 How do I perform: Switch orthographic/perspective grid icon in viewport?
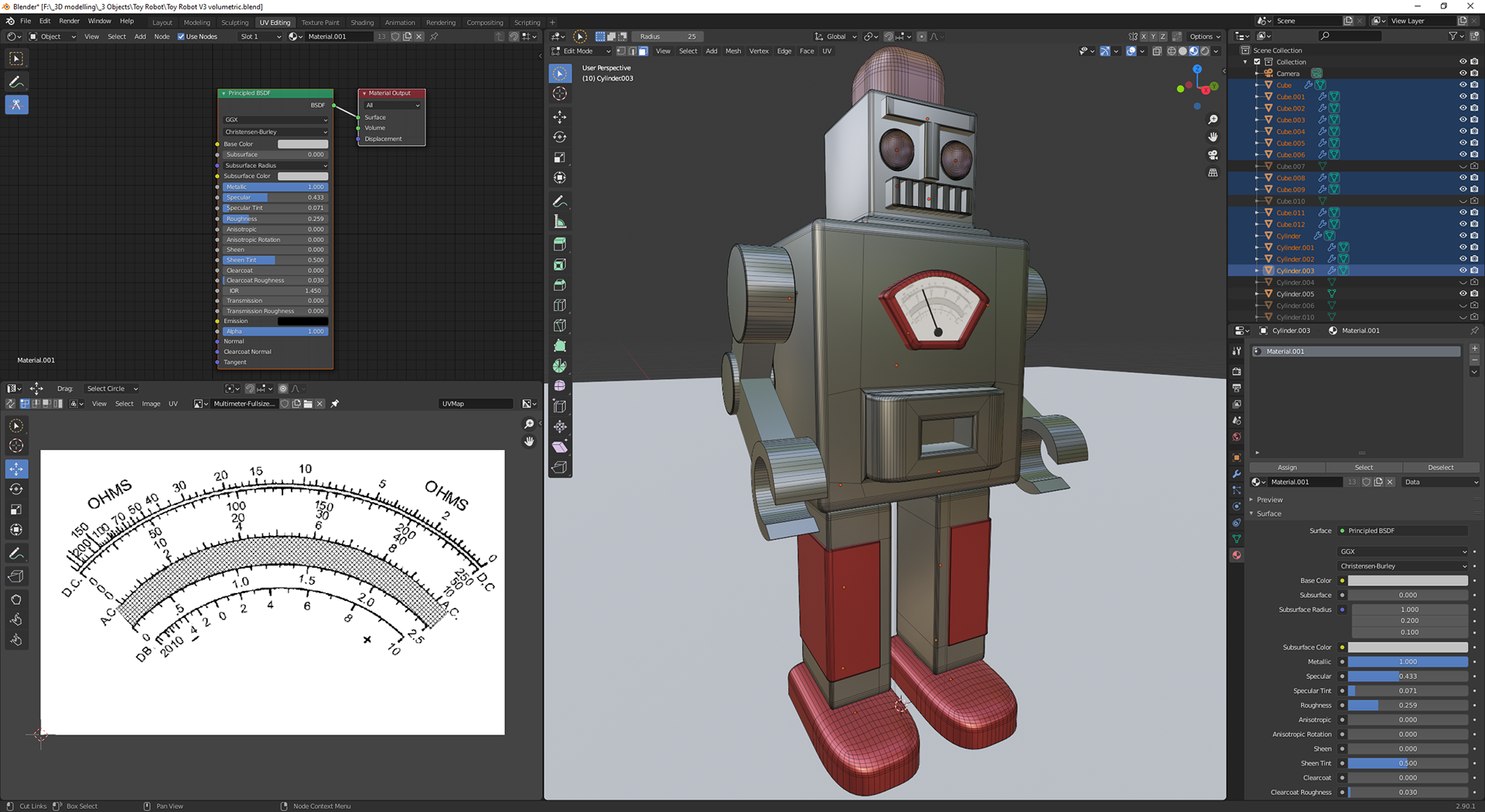(1213, 172)
